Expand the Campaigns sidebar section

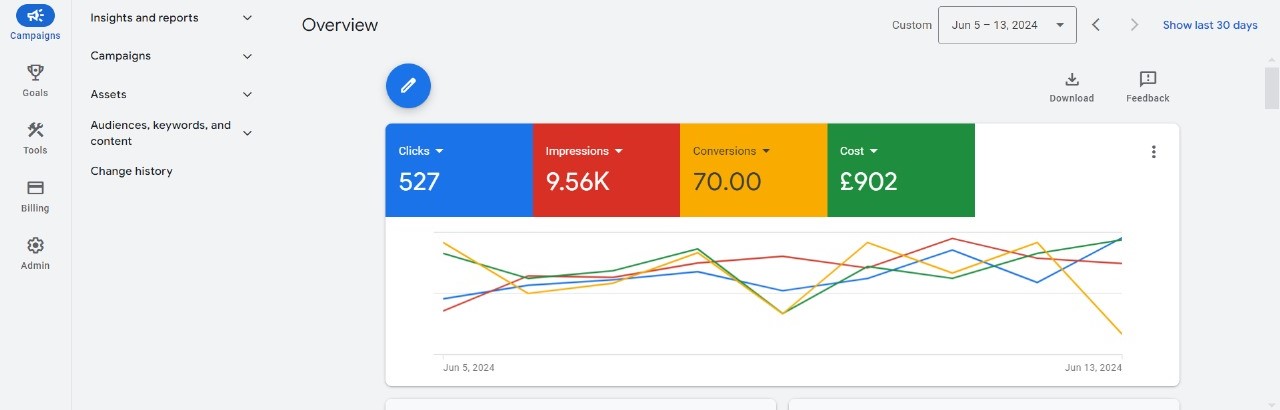[247, 56]
